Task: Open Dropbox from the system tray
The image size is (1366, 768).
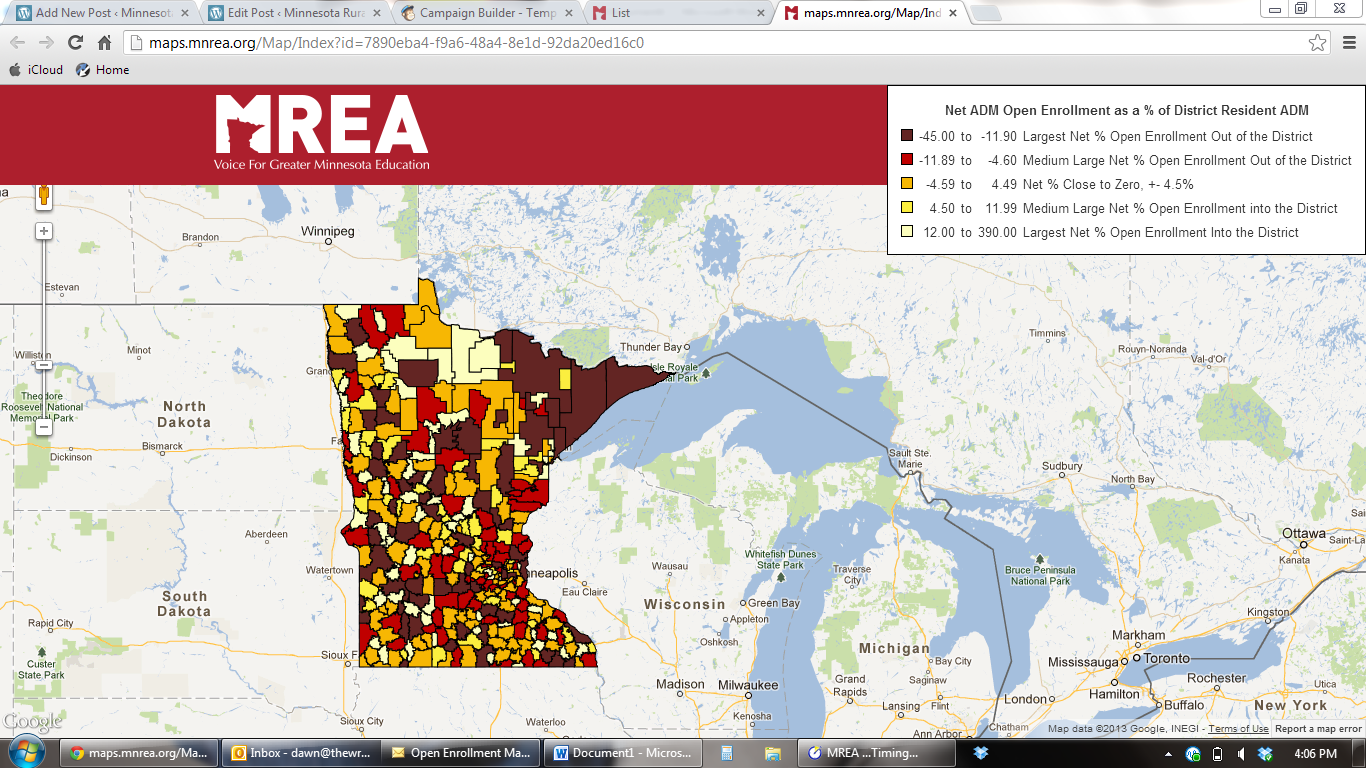Action: [1265, 753]
